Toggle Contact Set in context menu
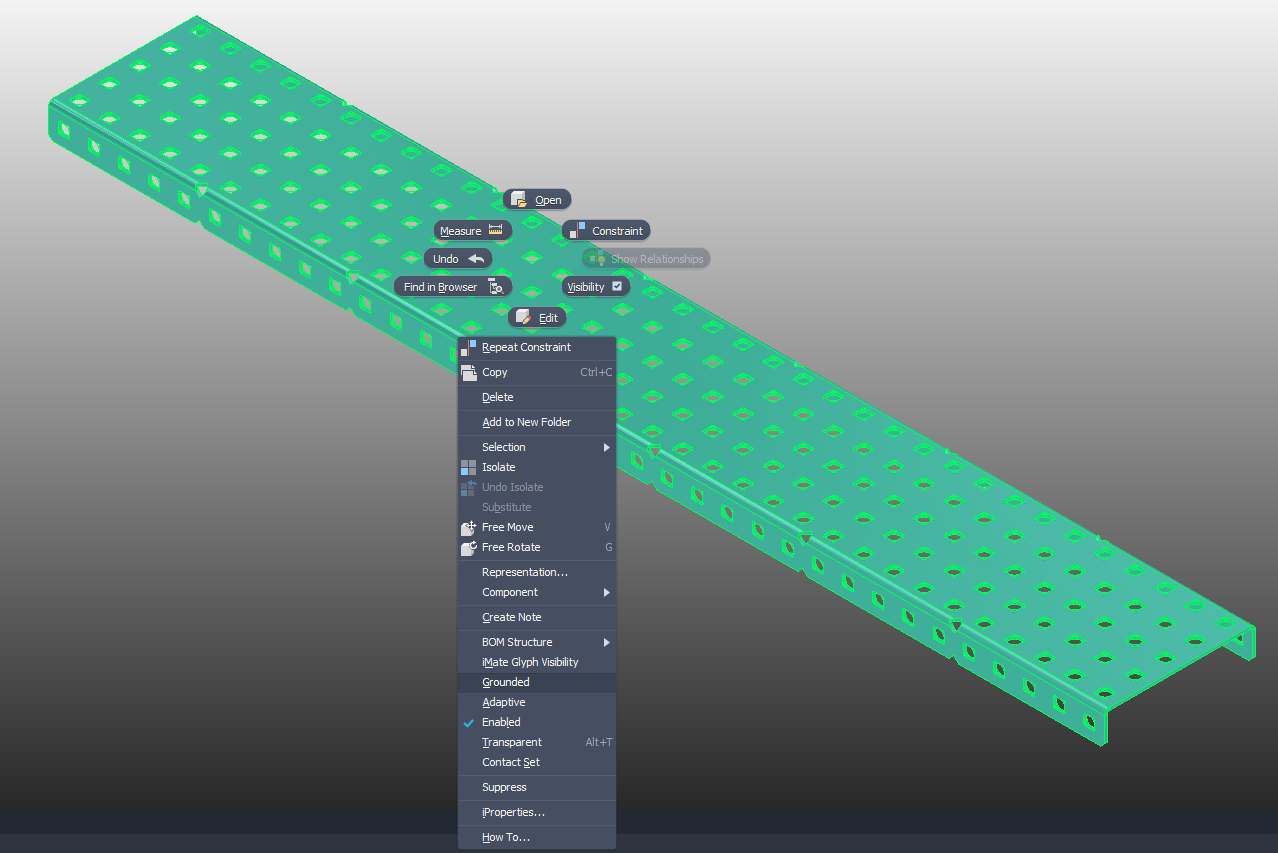This screenshot has height=853, width=1278. (537, 762)
